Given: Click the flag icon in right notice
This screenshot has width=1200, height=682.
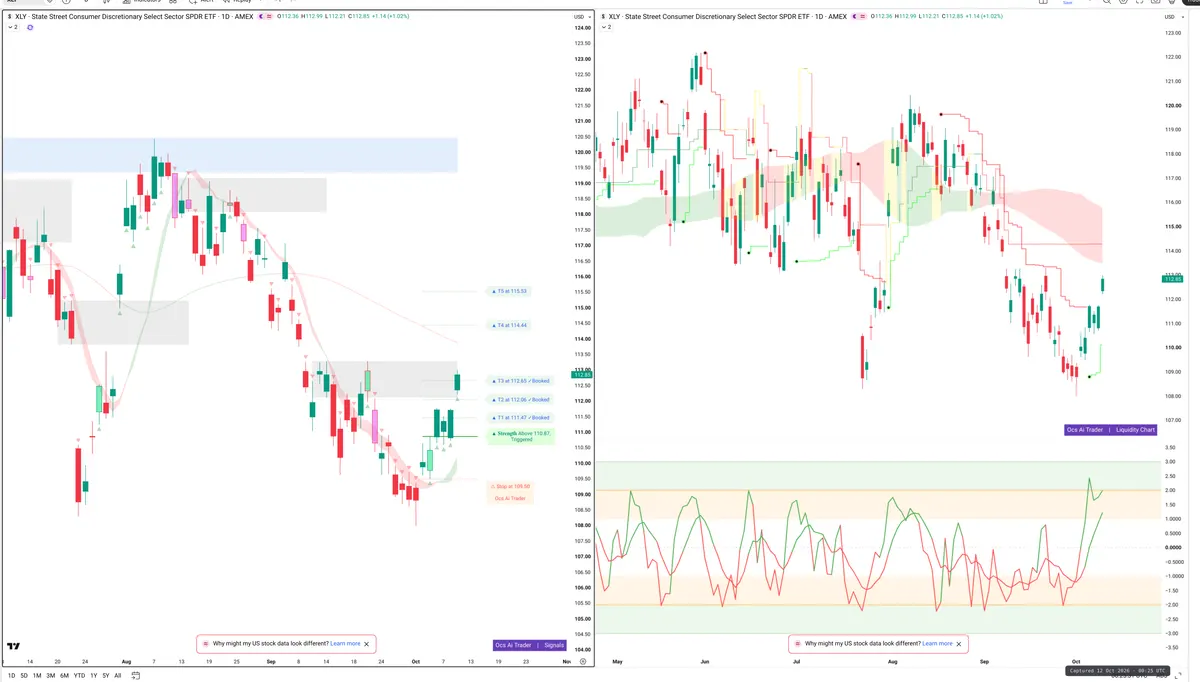Looking at the screenshot, I should point(797,644).
